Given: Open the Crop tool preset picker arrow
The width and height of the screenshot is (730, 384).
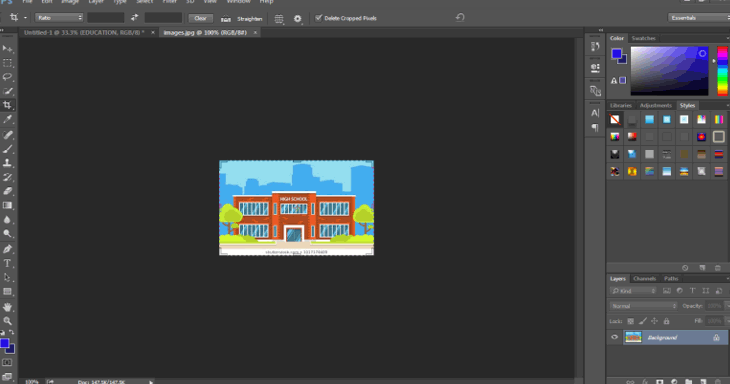Looking at the screenshot, I should (25, 18).
